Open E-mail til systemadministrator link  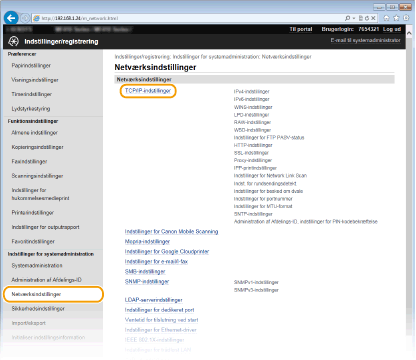(365, 40)
